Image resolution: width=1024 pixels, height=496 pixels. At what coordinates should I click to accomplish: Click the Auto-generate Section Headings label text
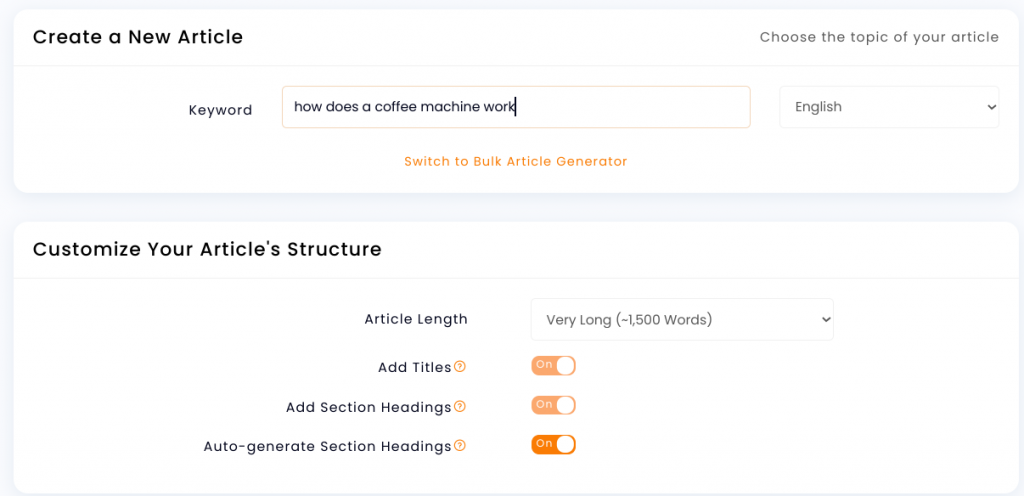pos(327,446)
